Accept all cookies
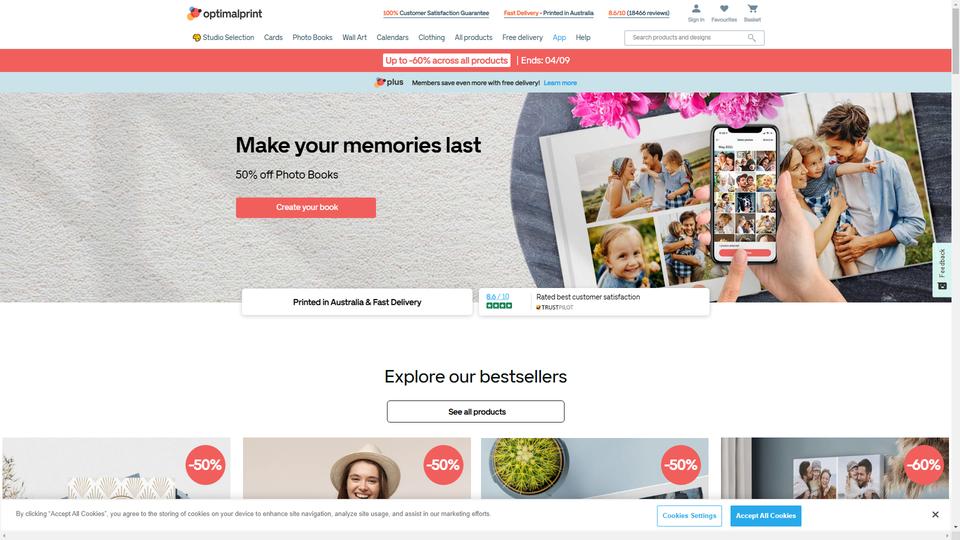Viewport: 960px width, 540px height. (x=765, y=516)
